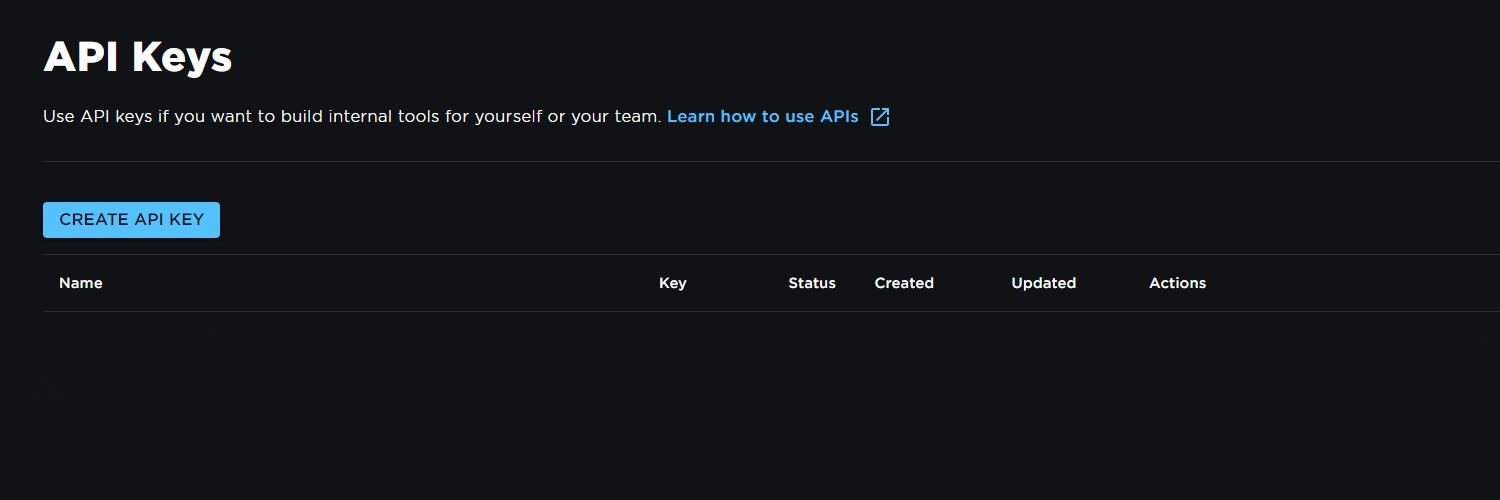Click the 'Use API keys if you want' description text
Viewport: 1500px width, 500px height.
click(352, 117)
